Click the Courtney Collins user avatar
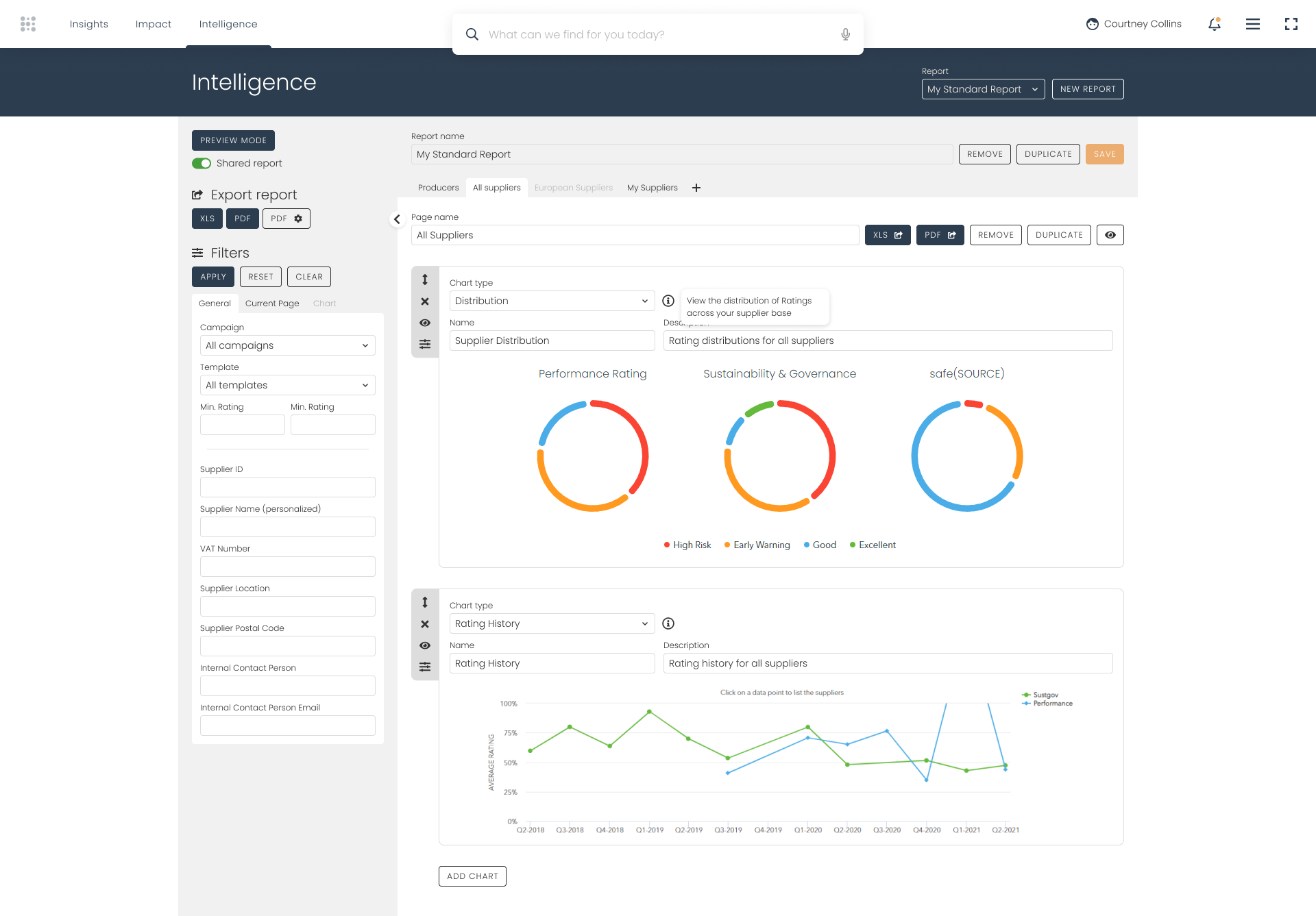The image size is (1316, 916). coord(1093,24)
